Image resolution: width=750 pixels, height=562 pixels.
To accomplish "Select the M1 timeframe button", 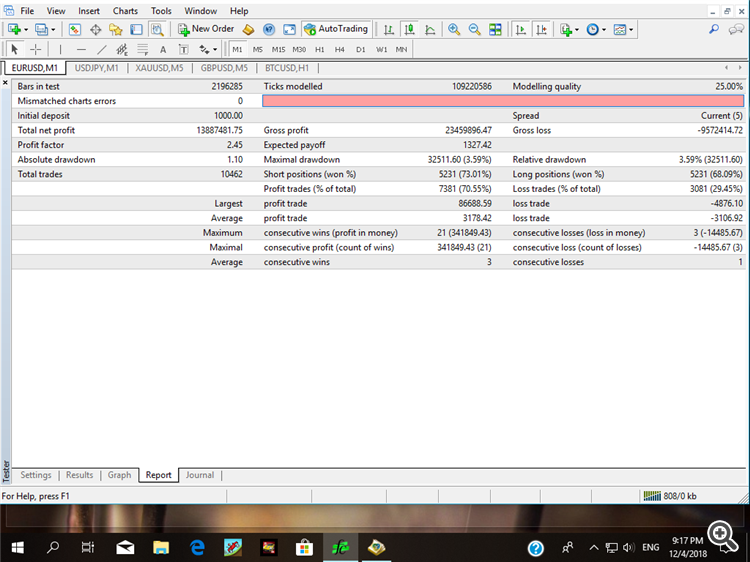I will coord(237,49).
